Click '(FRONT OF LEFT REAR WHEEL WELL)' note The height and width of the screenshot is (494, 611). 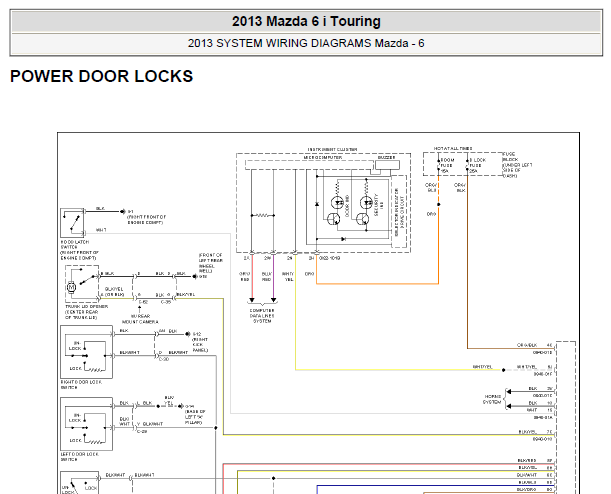(210, 263)
